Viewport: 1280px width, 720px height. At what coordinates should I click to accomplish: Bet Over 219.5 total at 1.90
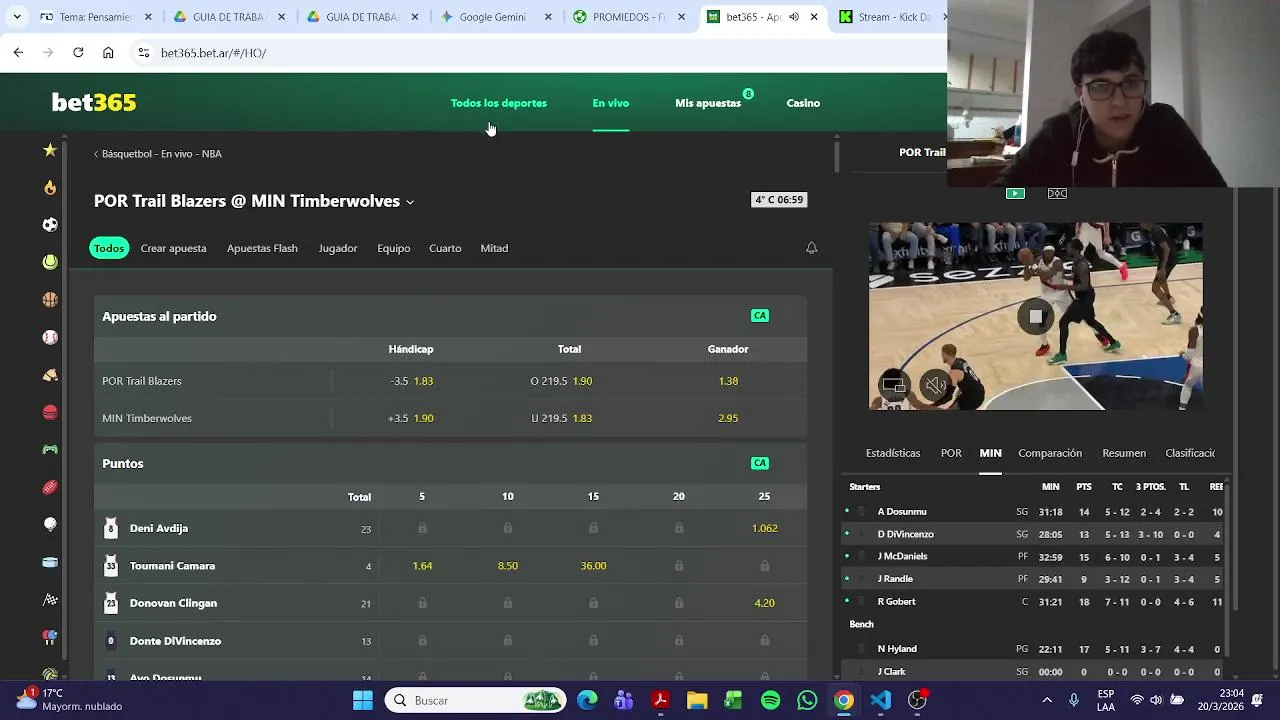tap(562, 381)
